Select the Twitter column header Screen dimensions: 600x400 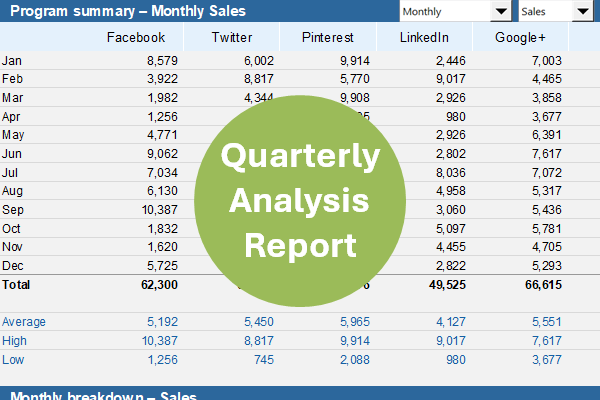232,37
